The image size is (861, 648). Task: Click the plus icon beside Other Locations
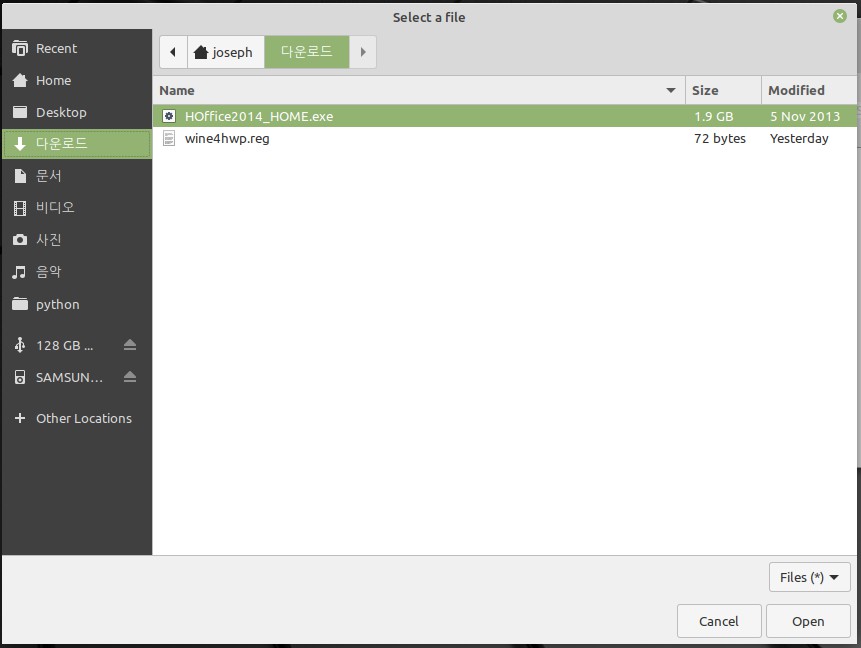20,418
